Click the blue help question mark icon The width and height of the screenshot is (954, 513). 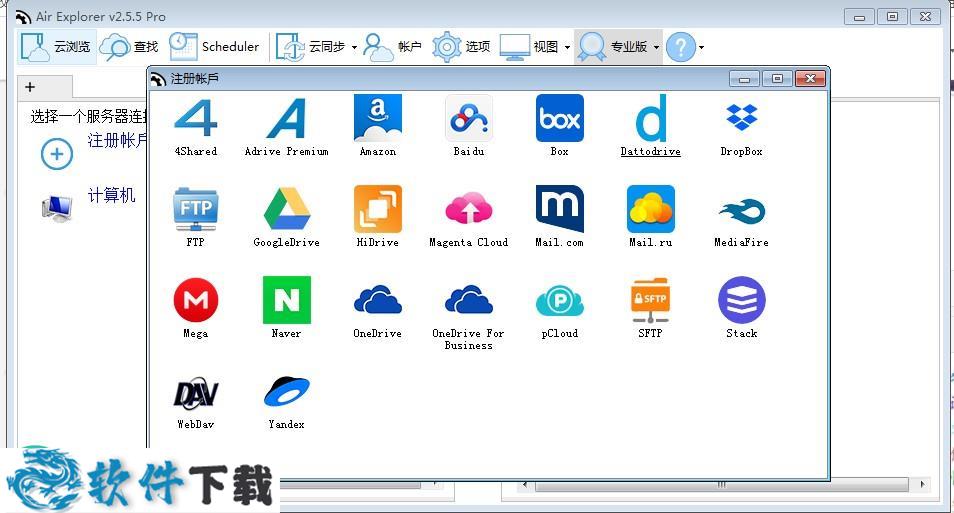tap(681, 46)
